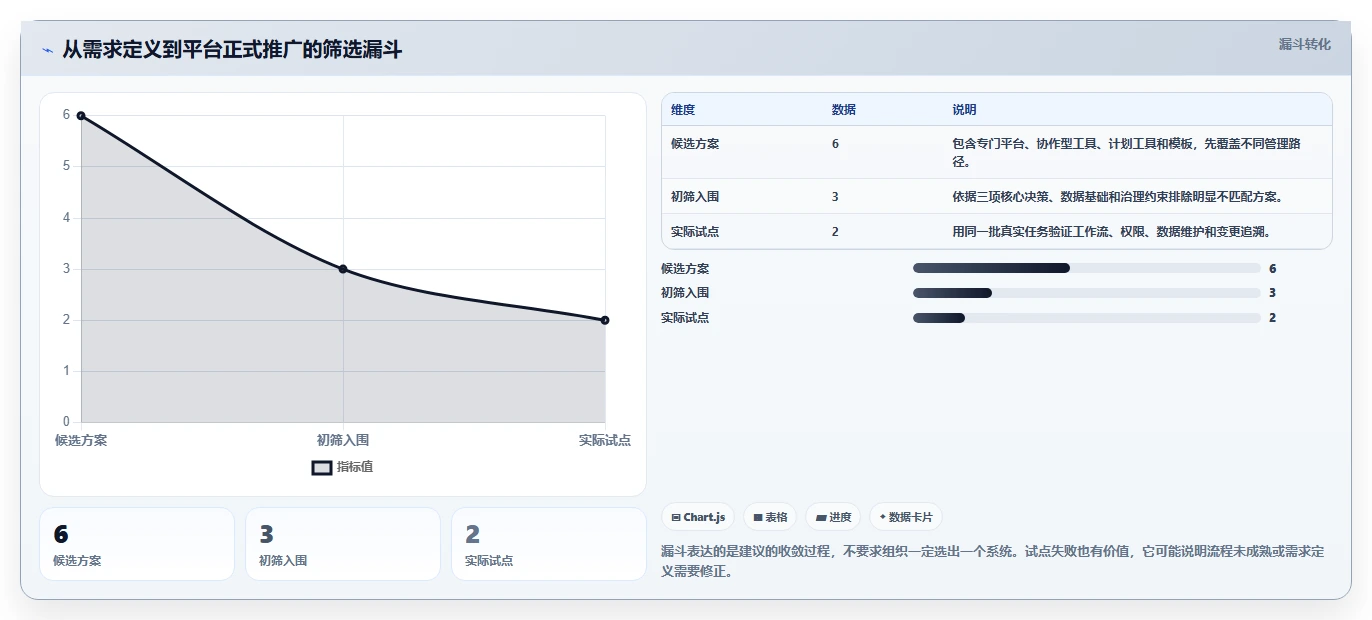The width and height of the screenshot is (1372, 620).
Task: Click the 候选方案 table row cell
Action: point(695,144)
